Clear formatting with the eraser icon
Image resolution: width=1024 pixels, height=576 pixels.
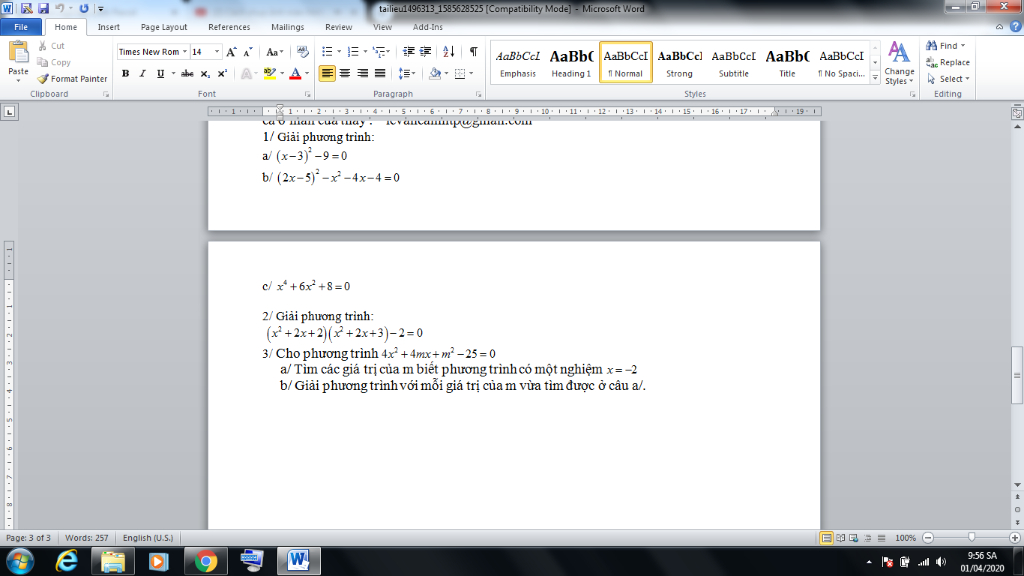tap(302, 52)
